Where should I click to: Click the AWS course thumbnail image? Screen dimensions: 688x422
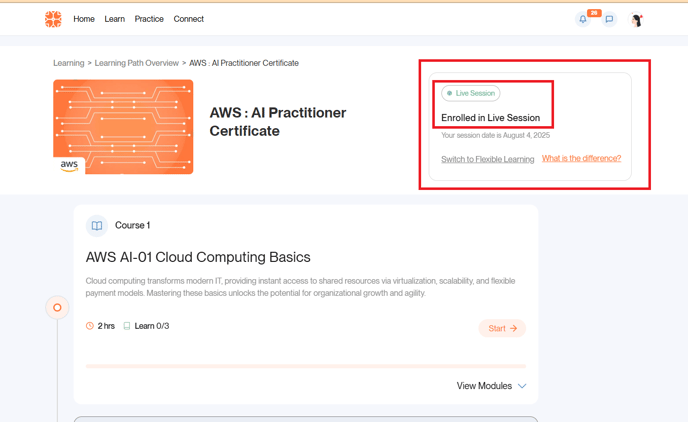[123, 127]
